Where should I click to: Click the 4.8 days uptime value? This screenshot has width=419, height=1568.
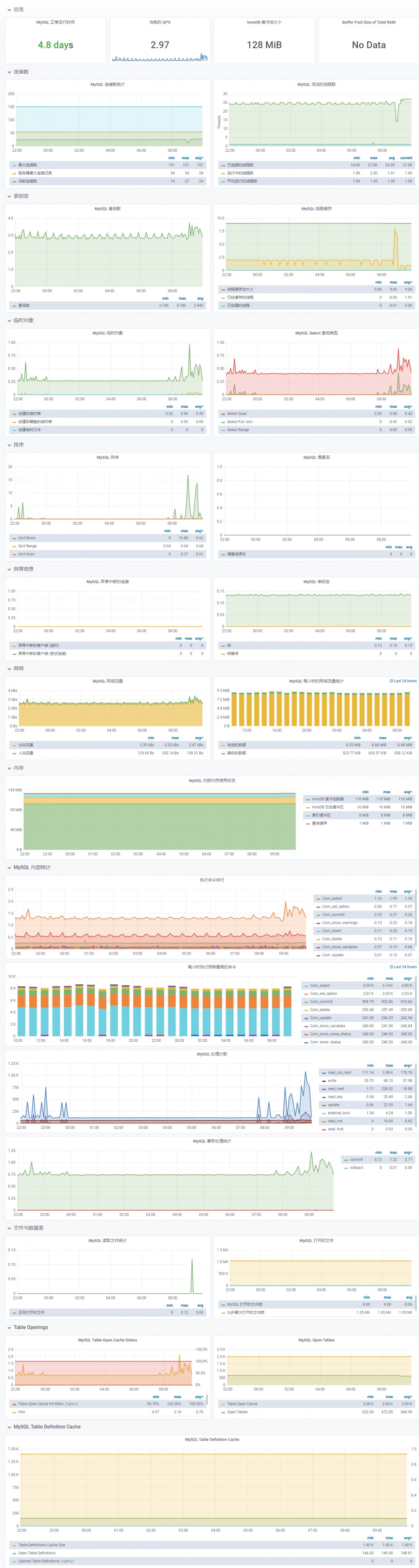(x=55, y=44)
